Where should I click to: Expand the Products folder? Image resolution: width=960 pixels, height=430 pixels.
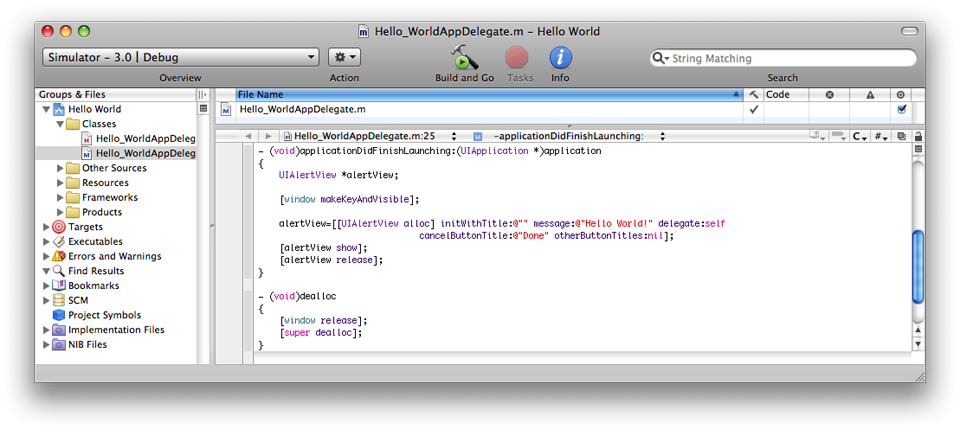pyautogui.click(x=60, y=212)
